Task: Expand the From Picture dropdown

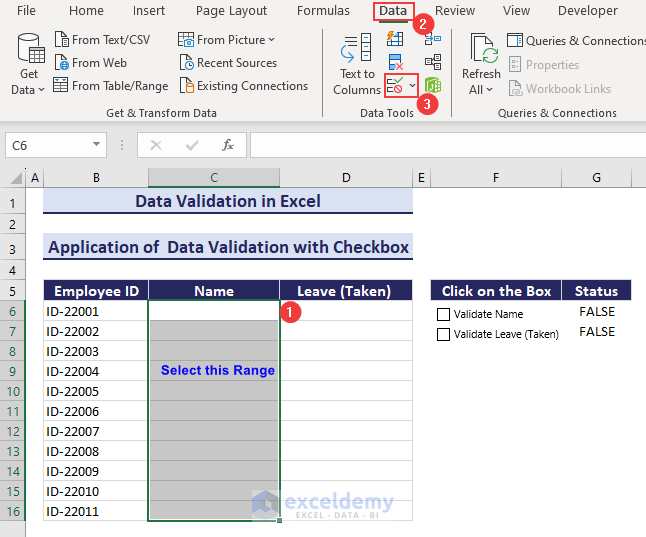Action: click(x=273, y=40)
